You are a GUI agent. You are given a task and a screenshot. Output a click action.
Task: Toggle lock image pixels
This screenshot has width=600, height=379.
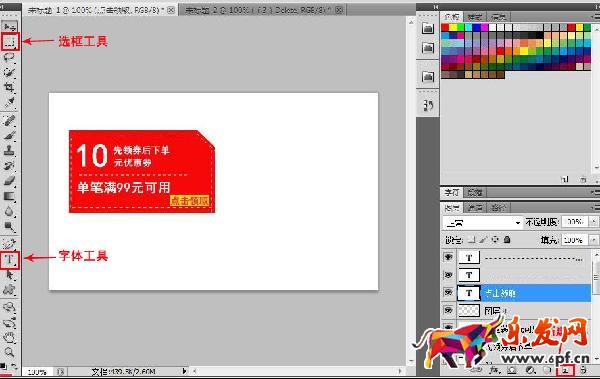tap(483, 240)
